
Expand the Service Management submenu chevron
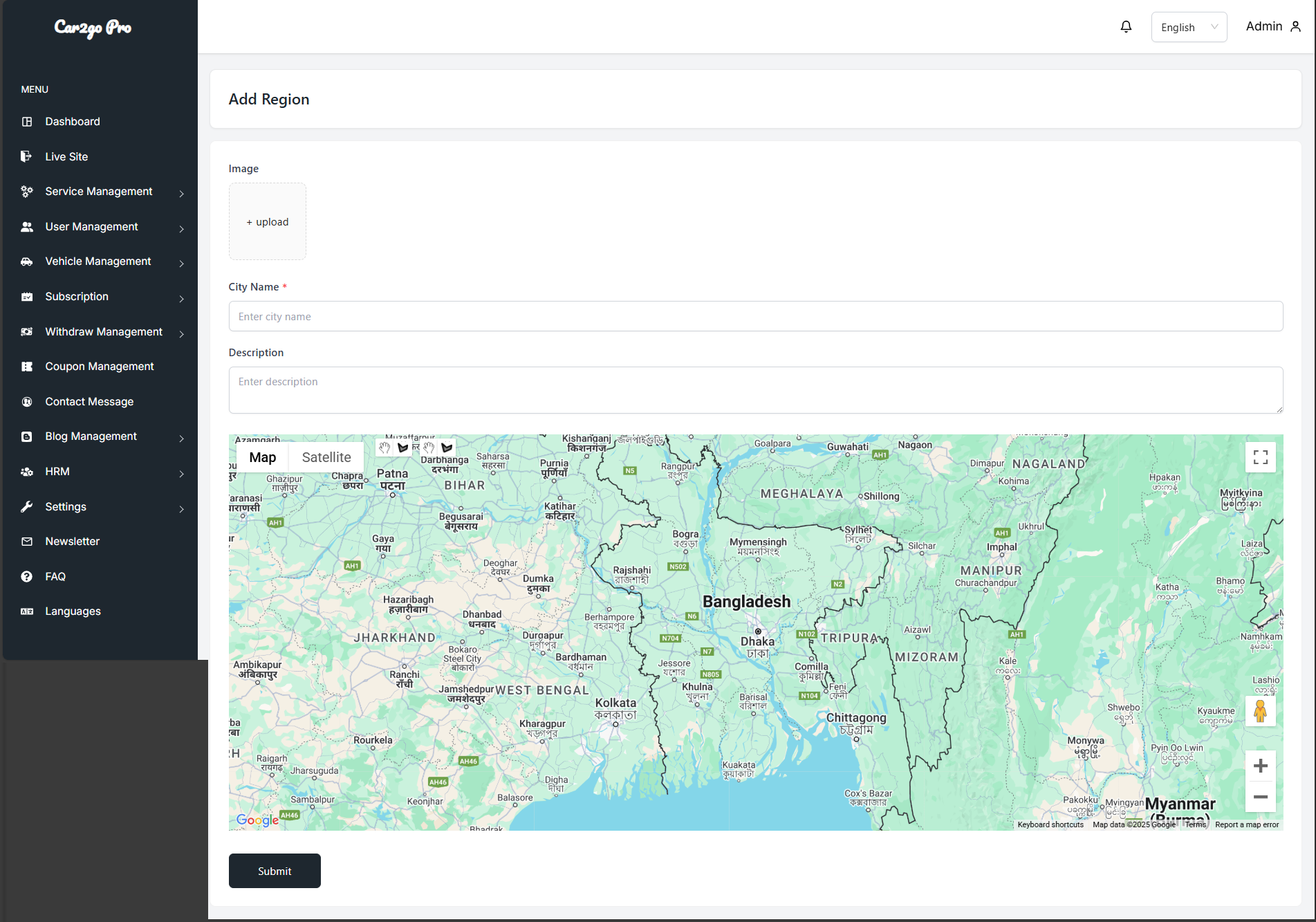point(182,194)
